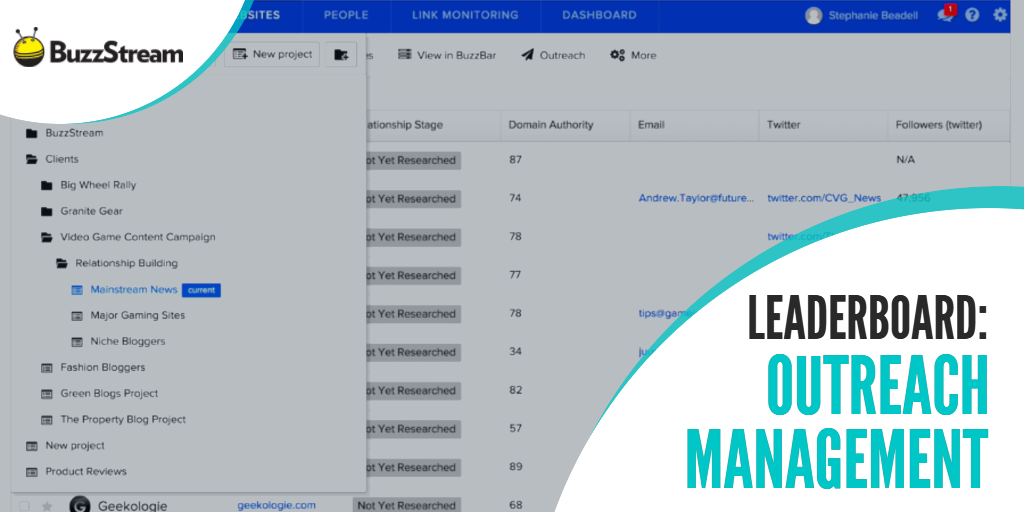Open the twitter.com/CVG_News link
Viewport: 1024px width, 512px height.
(824, 198)
